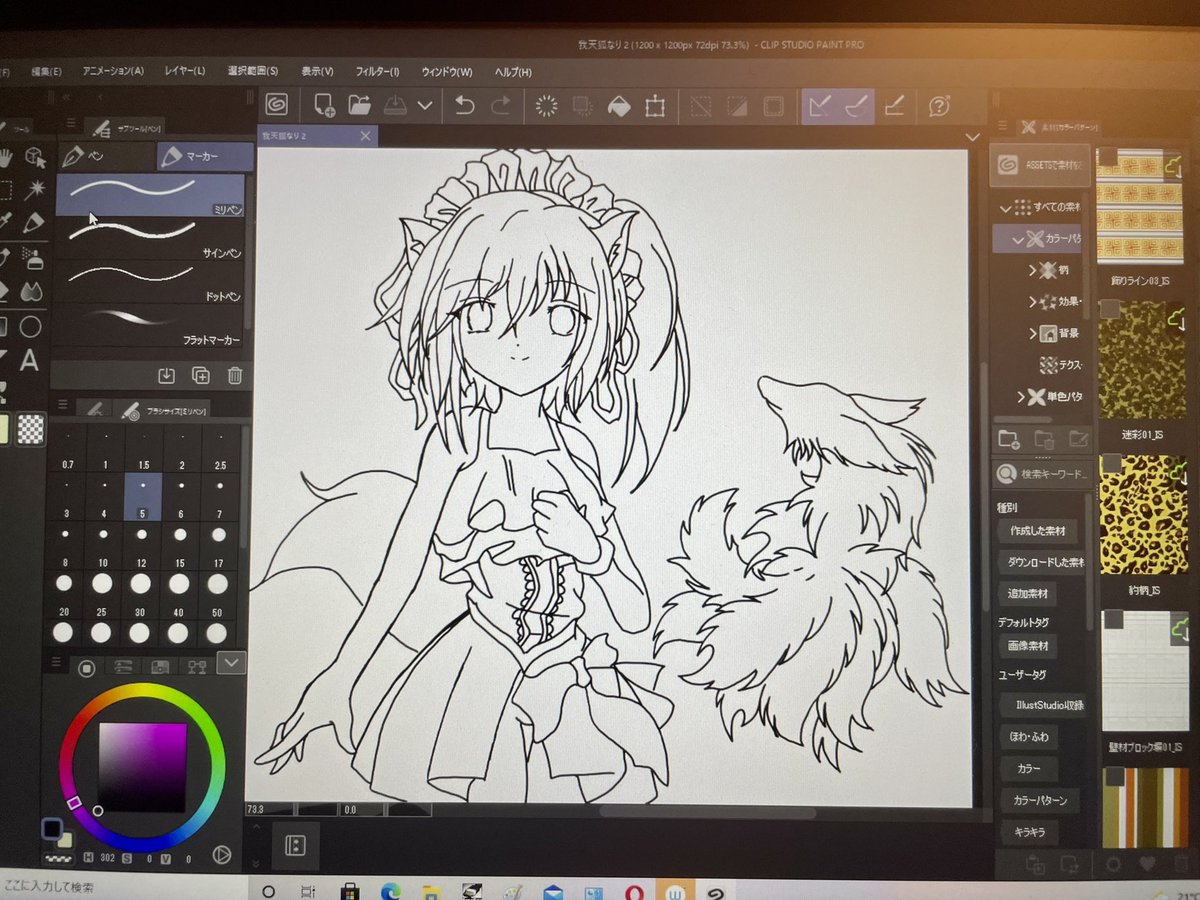Select the transparent checkered color swatch

click(31, 428)
